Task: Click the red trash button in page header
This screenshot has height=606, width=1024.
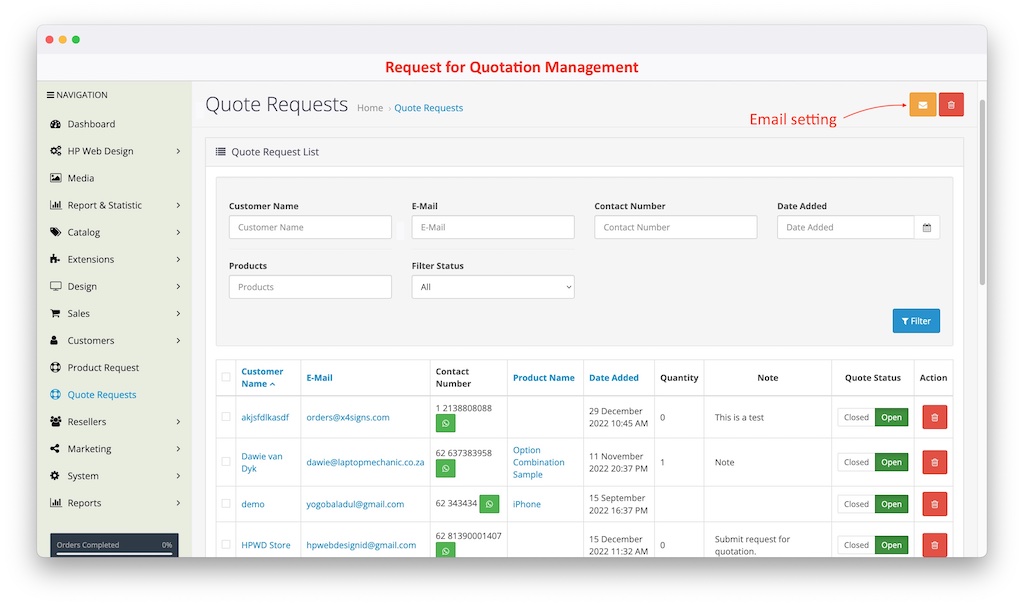Action: point(951,104)
